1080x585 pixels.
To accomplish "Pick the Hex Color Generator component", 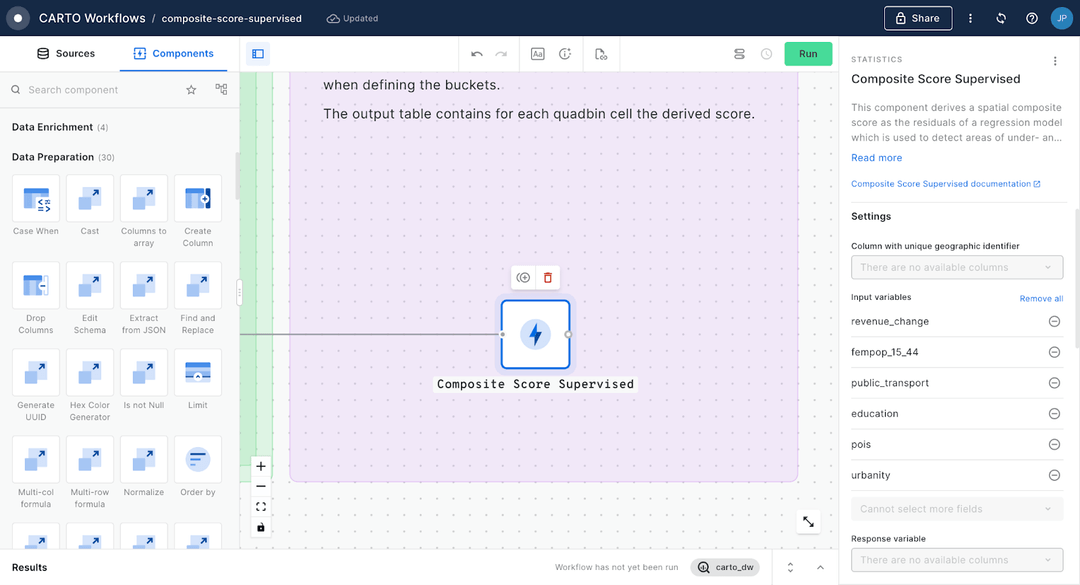I will point(89,374).
